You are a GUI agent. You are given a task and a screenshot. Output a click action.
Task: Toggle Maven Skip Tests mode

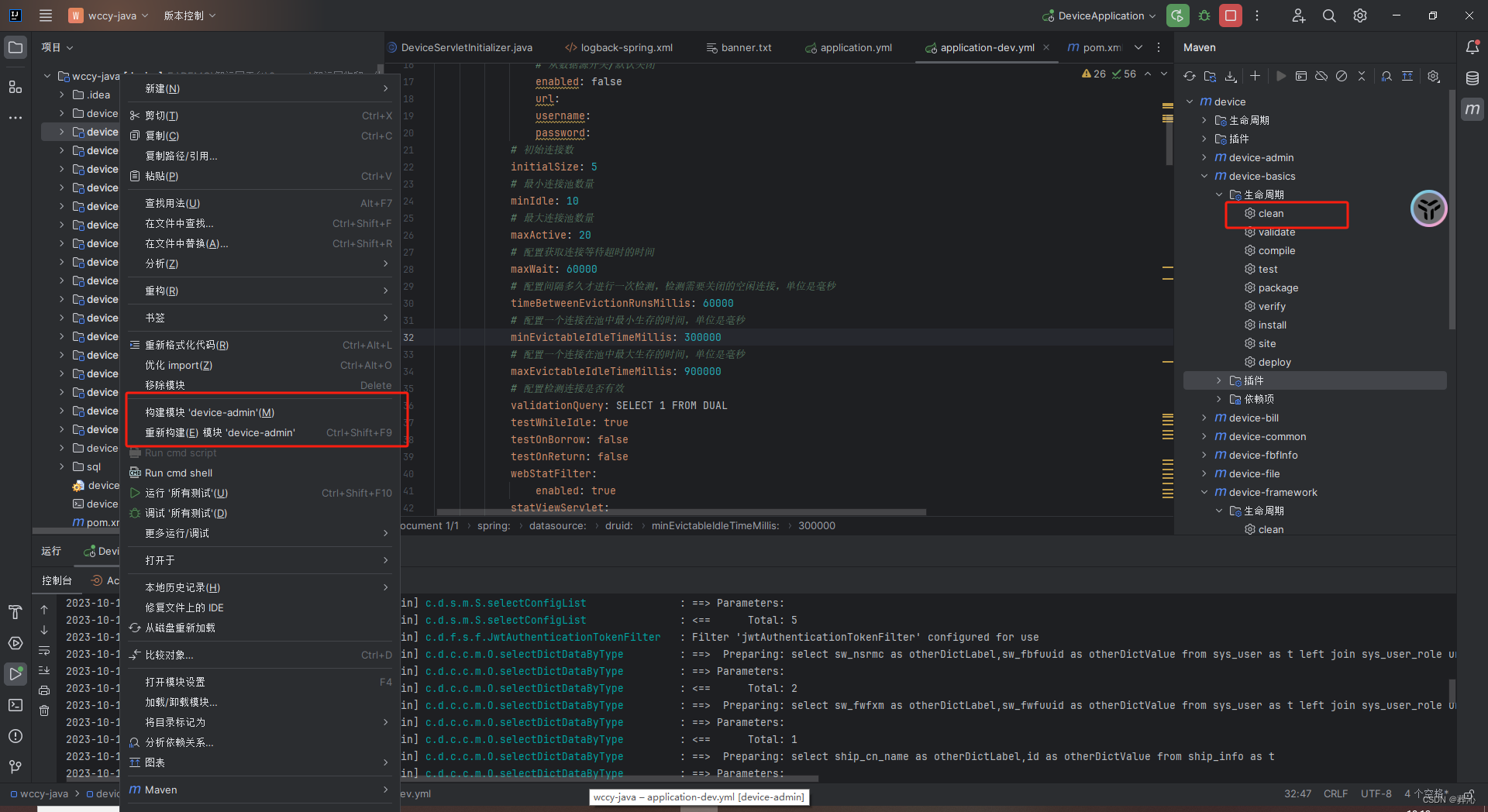click(1342, 76)
